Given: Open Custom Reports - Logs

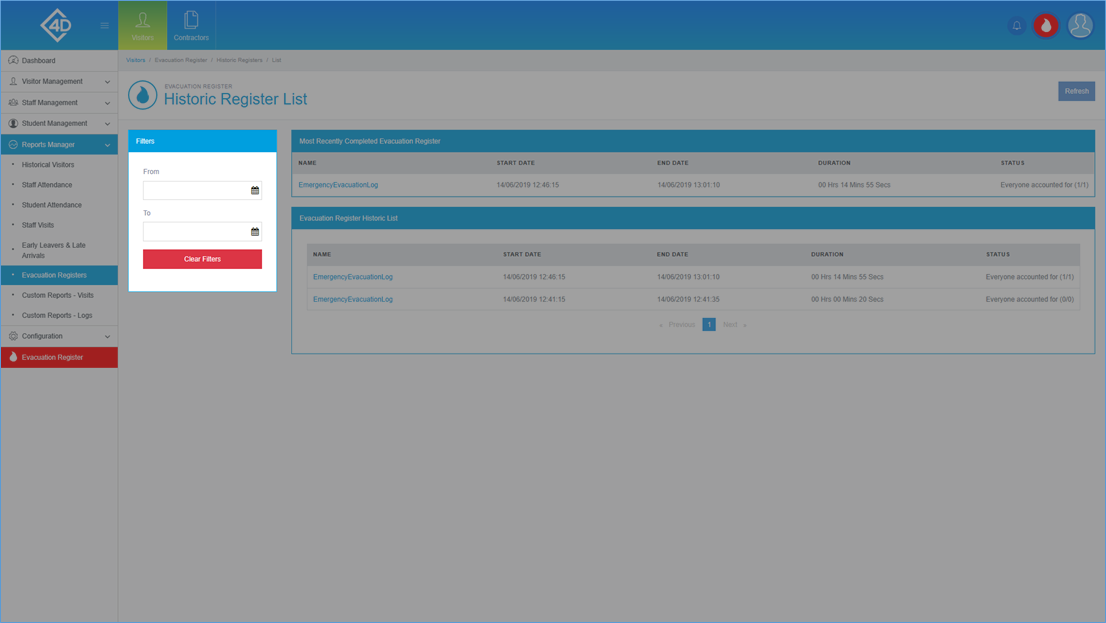Looking at the screenshot, I should (x=56, y=315).
